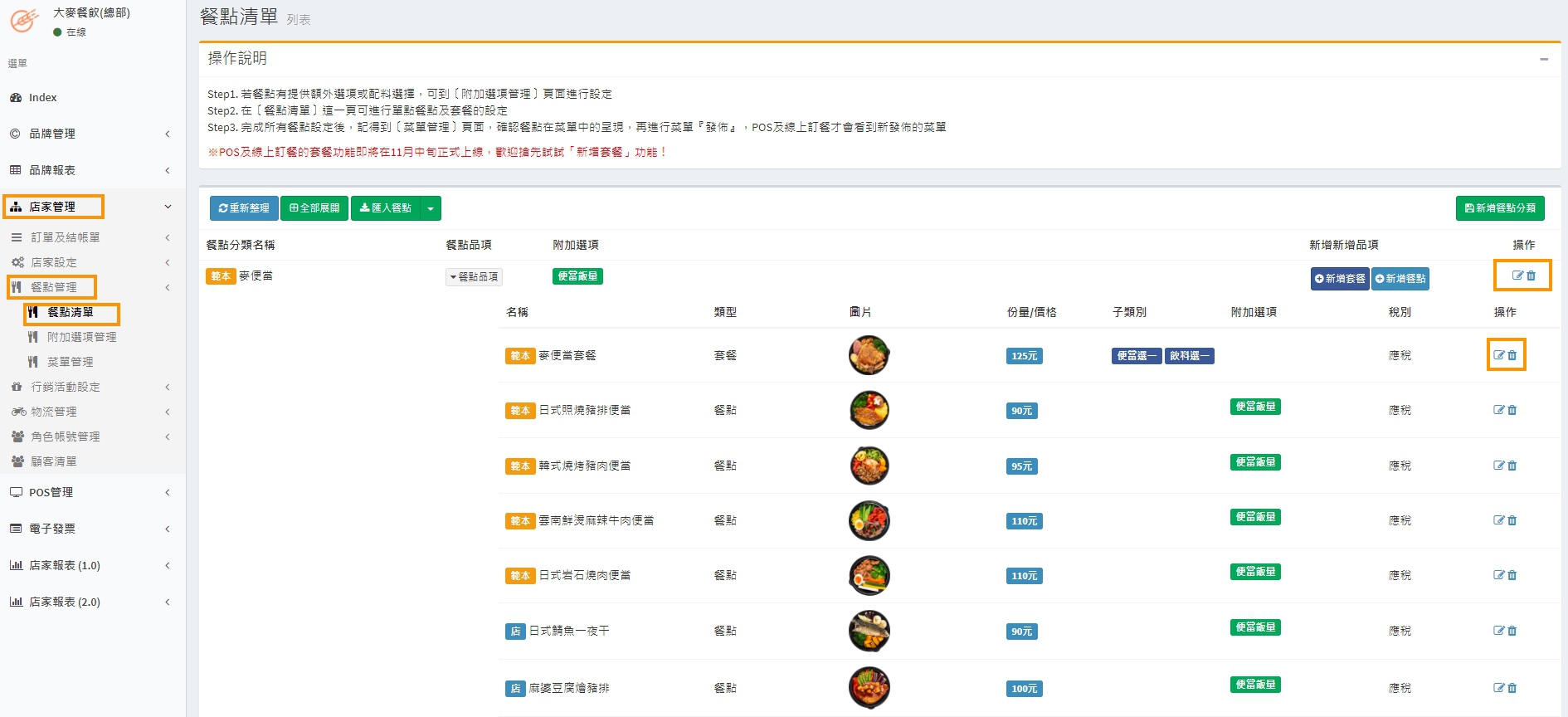1568x717 pixels.
Task: Click the 雲南鮮燙麻辣牛肉便當 food thumbnail
Action: (869, 521)
